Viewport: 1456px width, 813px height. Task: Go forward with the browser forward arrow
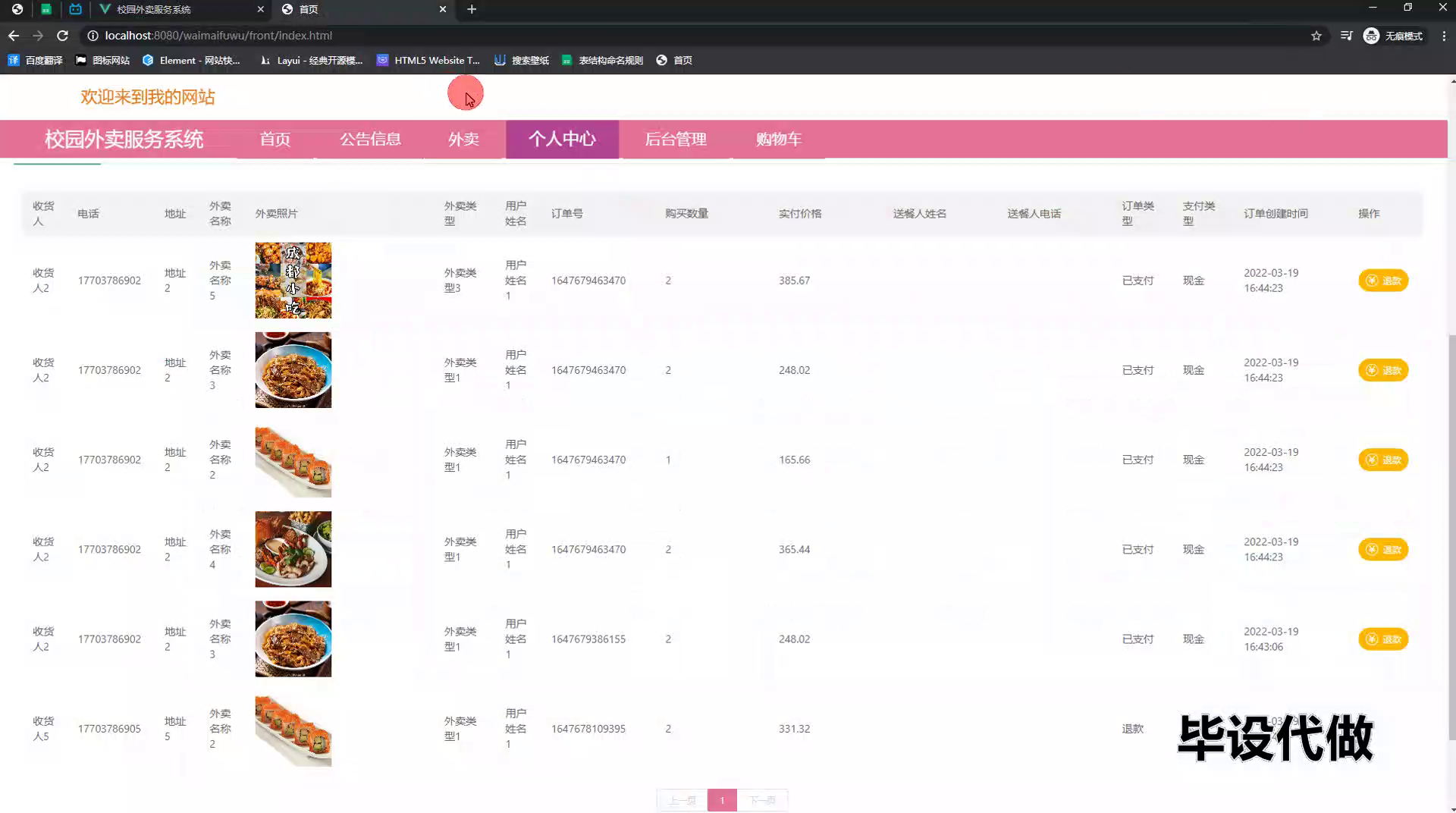point(38,36)
